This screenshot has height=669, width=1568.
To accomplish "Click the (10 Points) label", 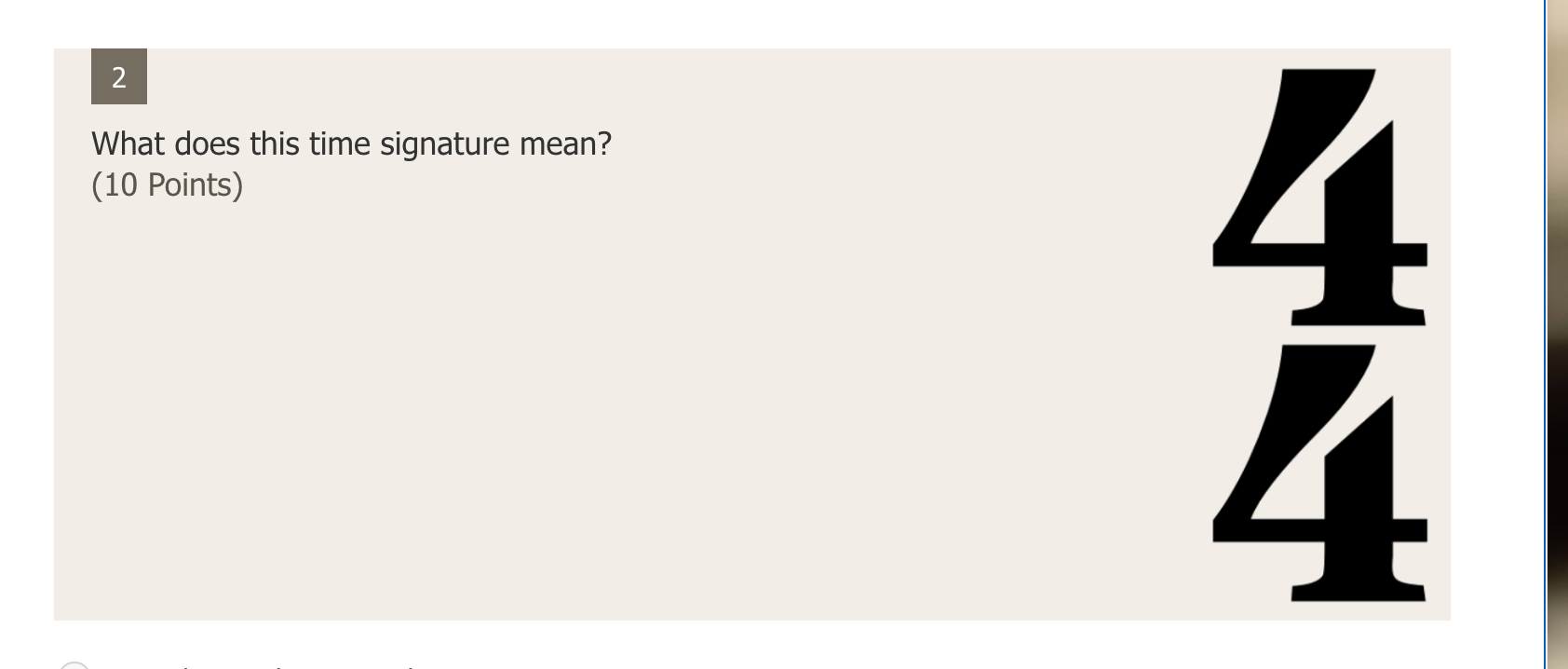I will click(167, 184).
